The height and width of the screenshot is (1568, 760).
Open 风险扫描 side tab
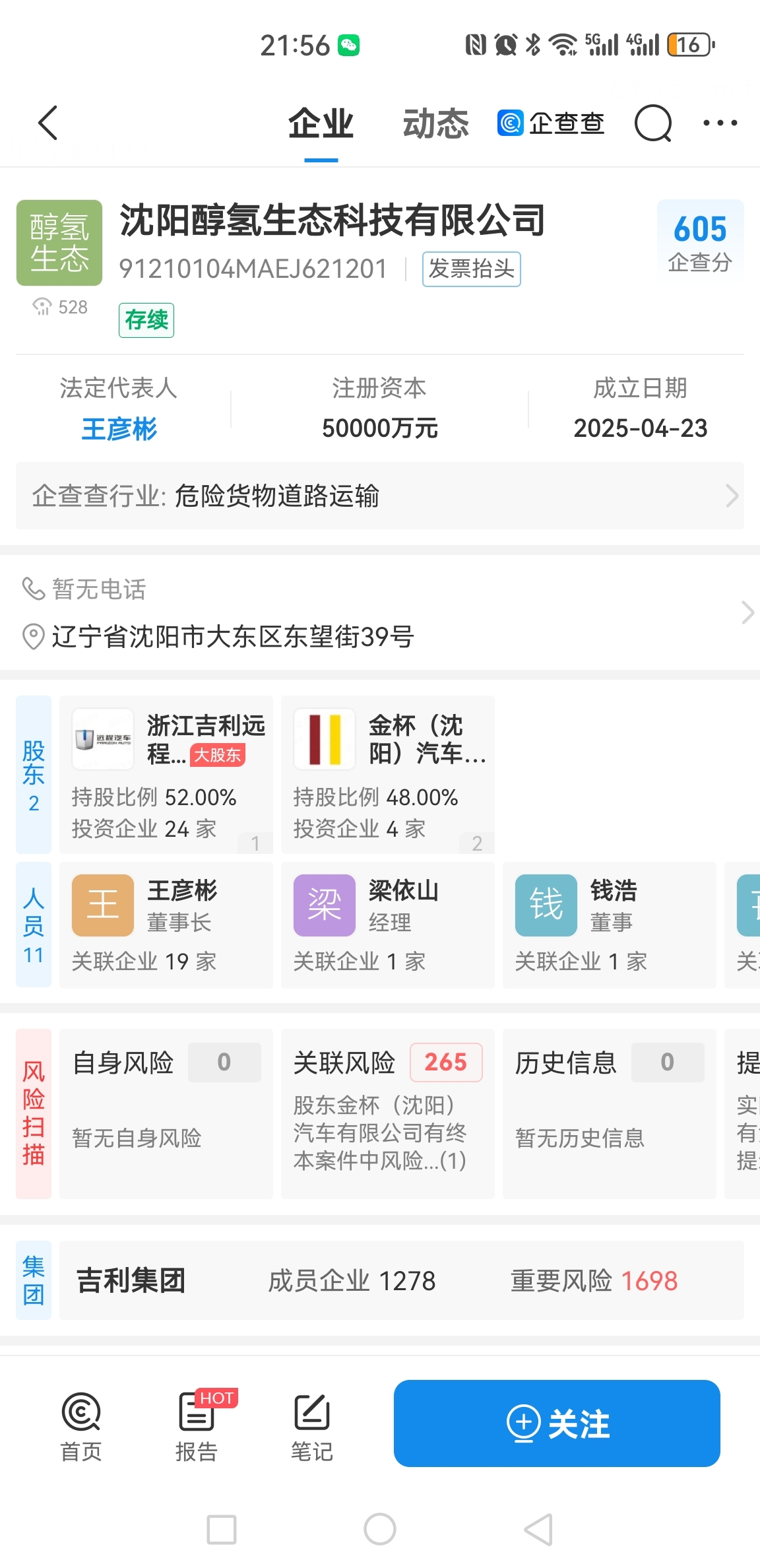[x=34, y=1113]
